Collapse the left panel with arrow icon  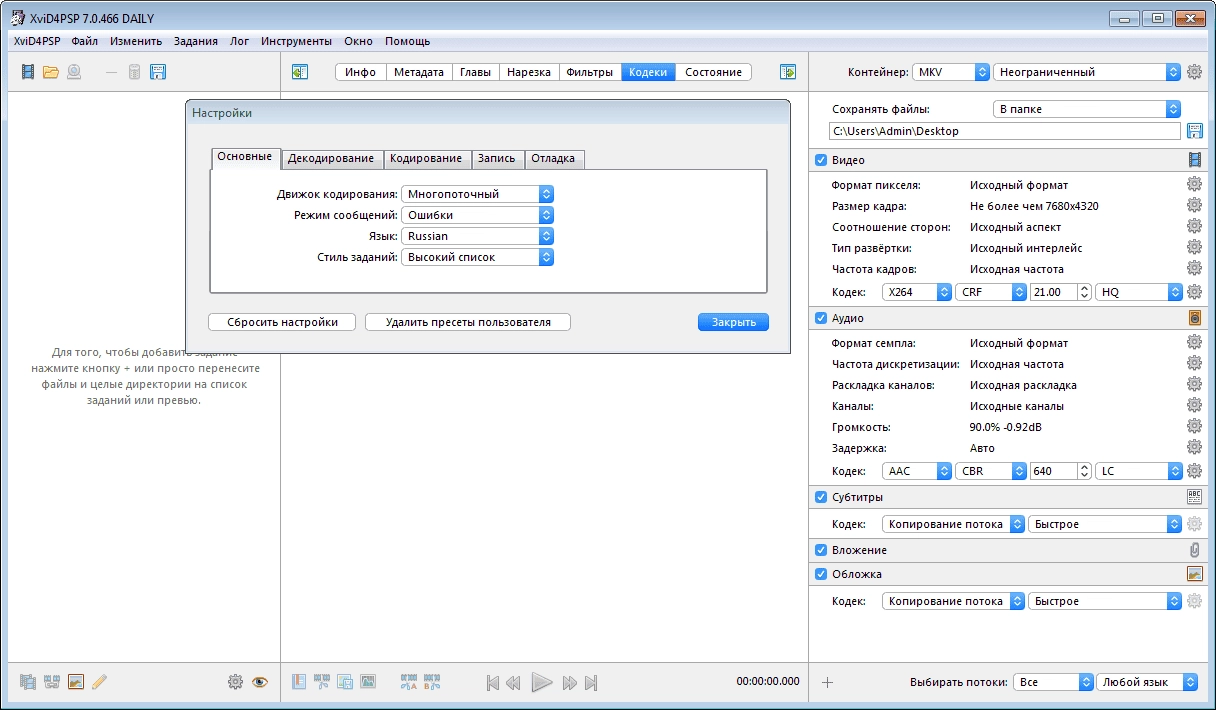[x=299, y=72]
